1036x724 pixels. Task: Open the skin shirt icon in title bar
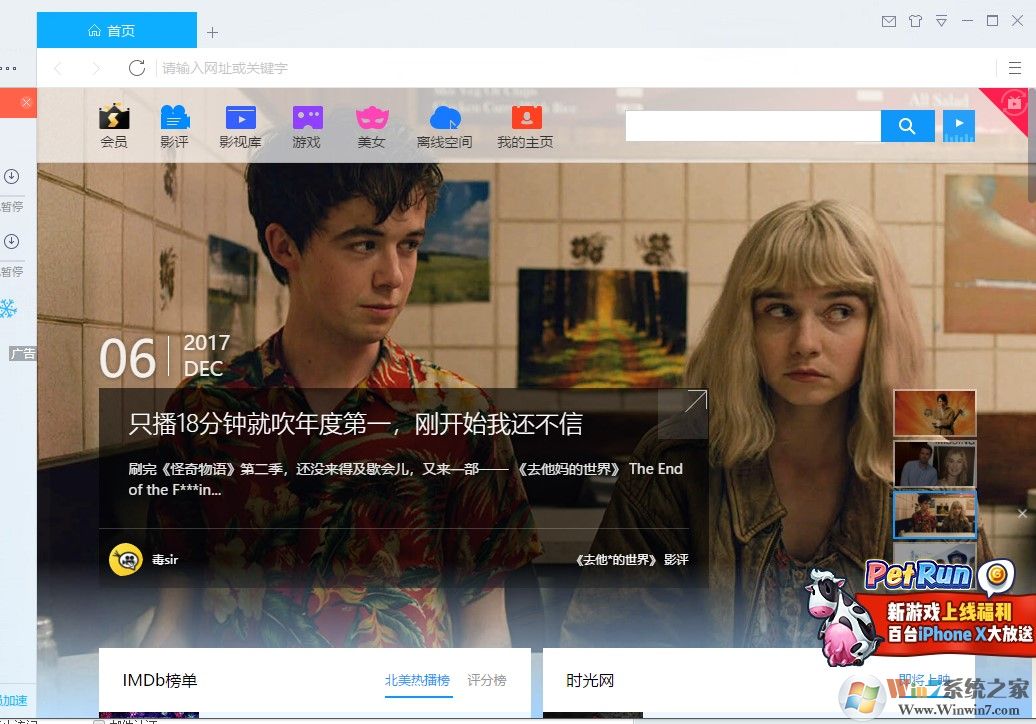pyautogui.click(x=915, y=21)
